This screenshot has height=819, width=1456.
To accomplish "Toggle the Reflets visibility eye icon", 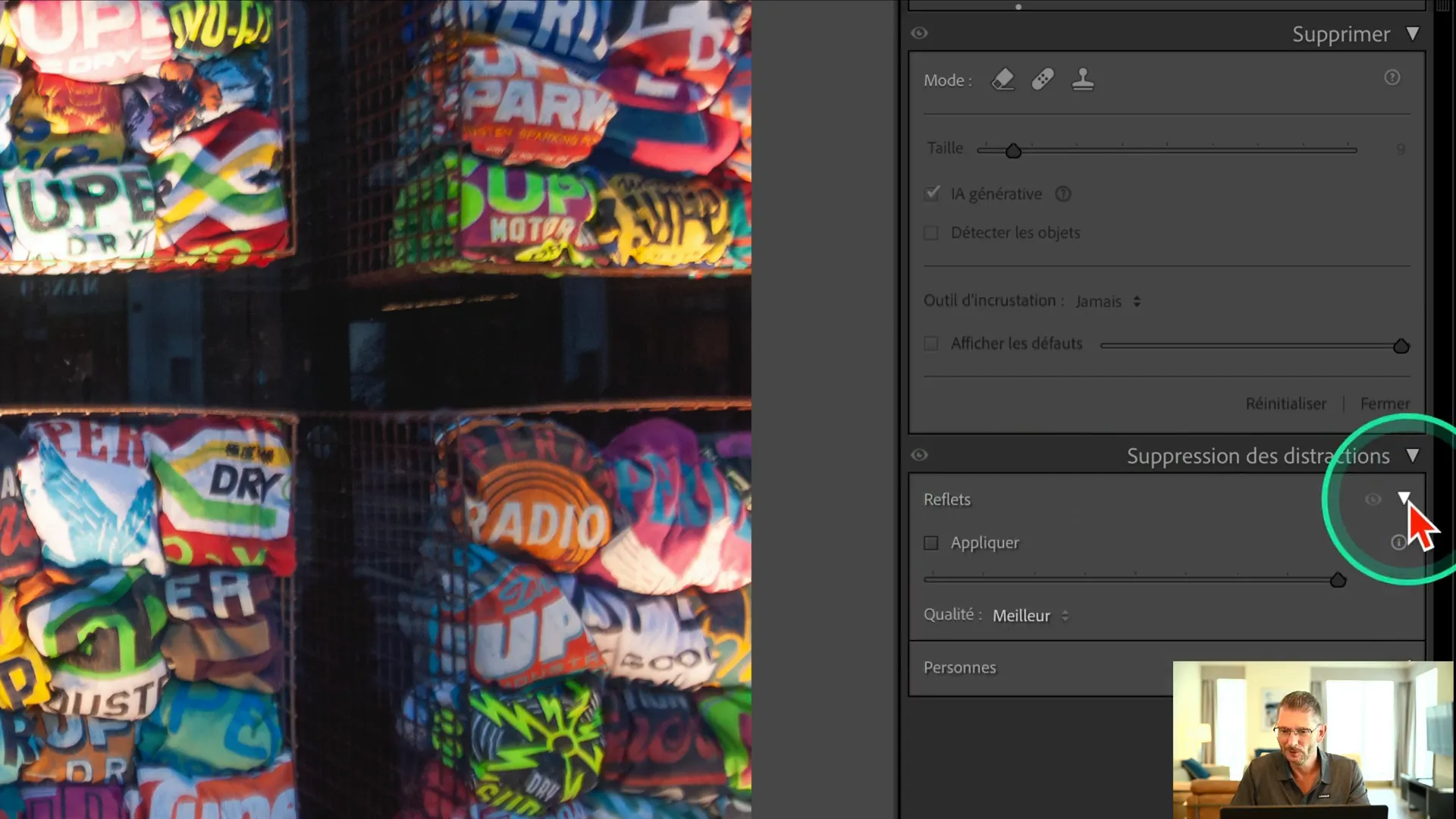I will click(1373, 499).
